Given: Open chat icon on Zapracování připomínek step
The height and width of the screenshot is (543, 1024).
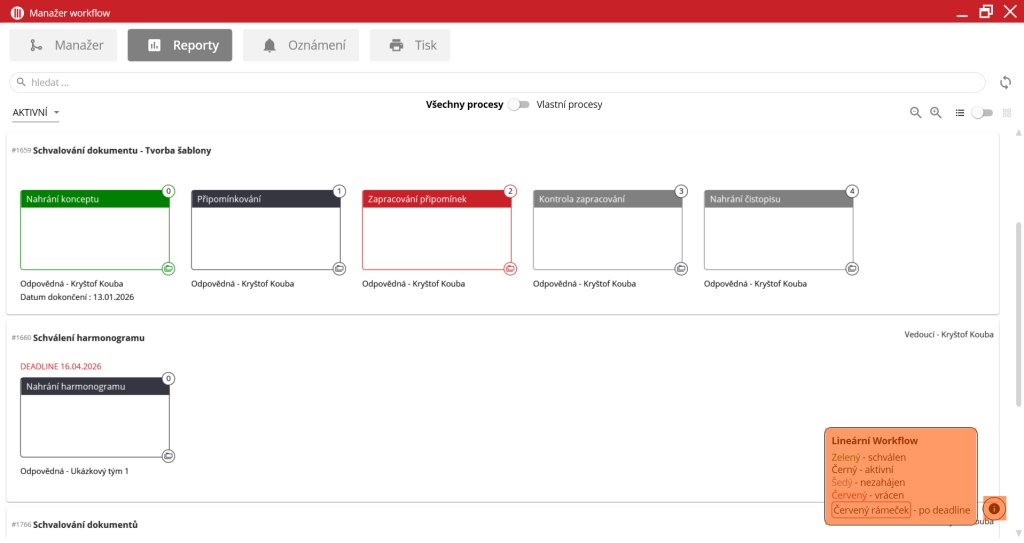Looking at the screenshot, I should (x=510, y=268).
